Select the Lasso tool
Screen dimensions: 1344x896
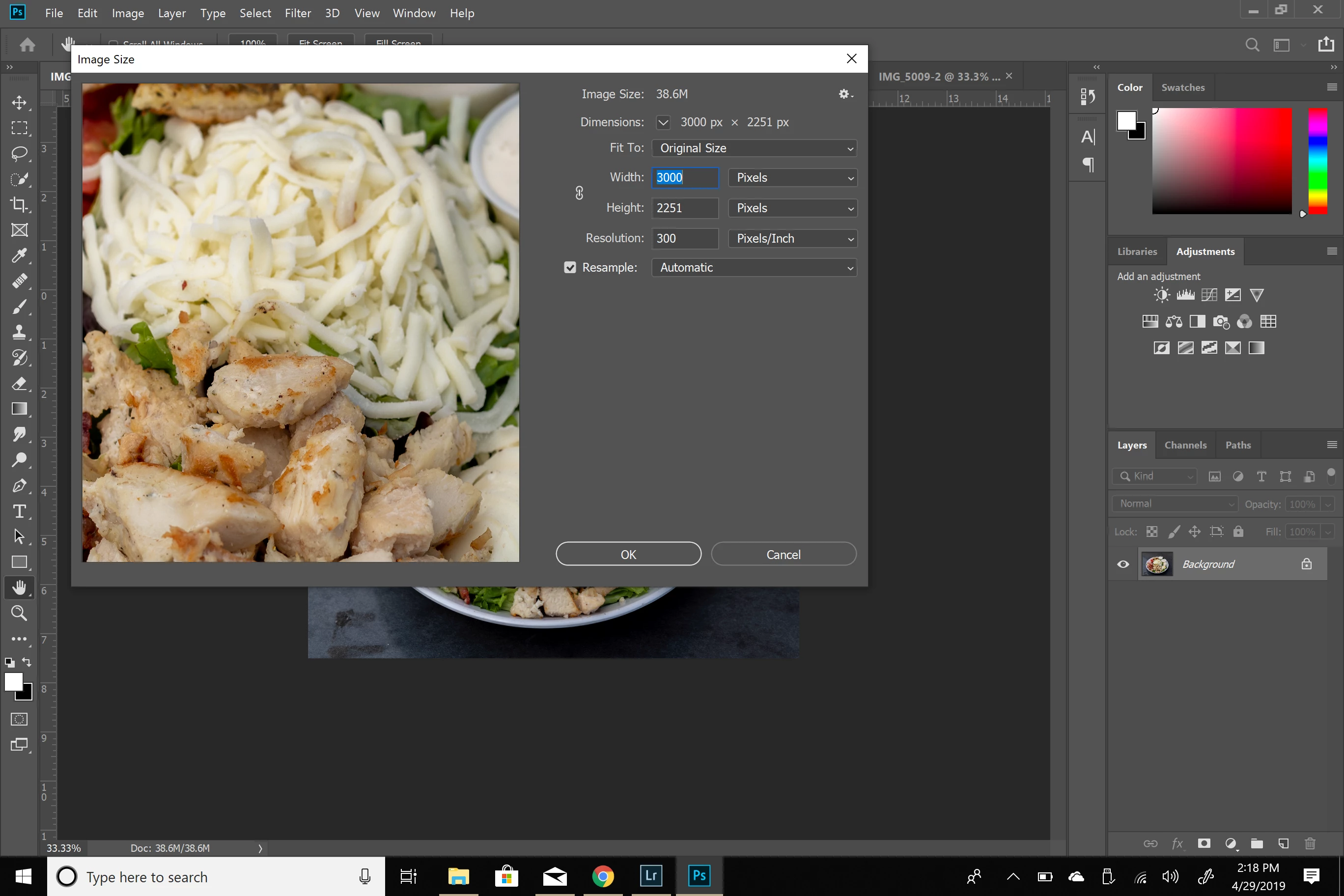tap(19, 153)
